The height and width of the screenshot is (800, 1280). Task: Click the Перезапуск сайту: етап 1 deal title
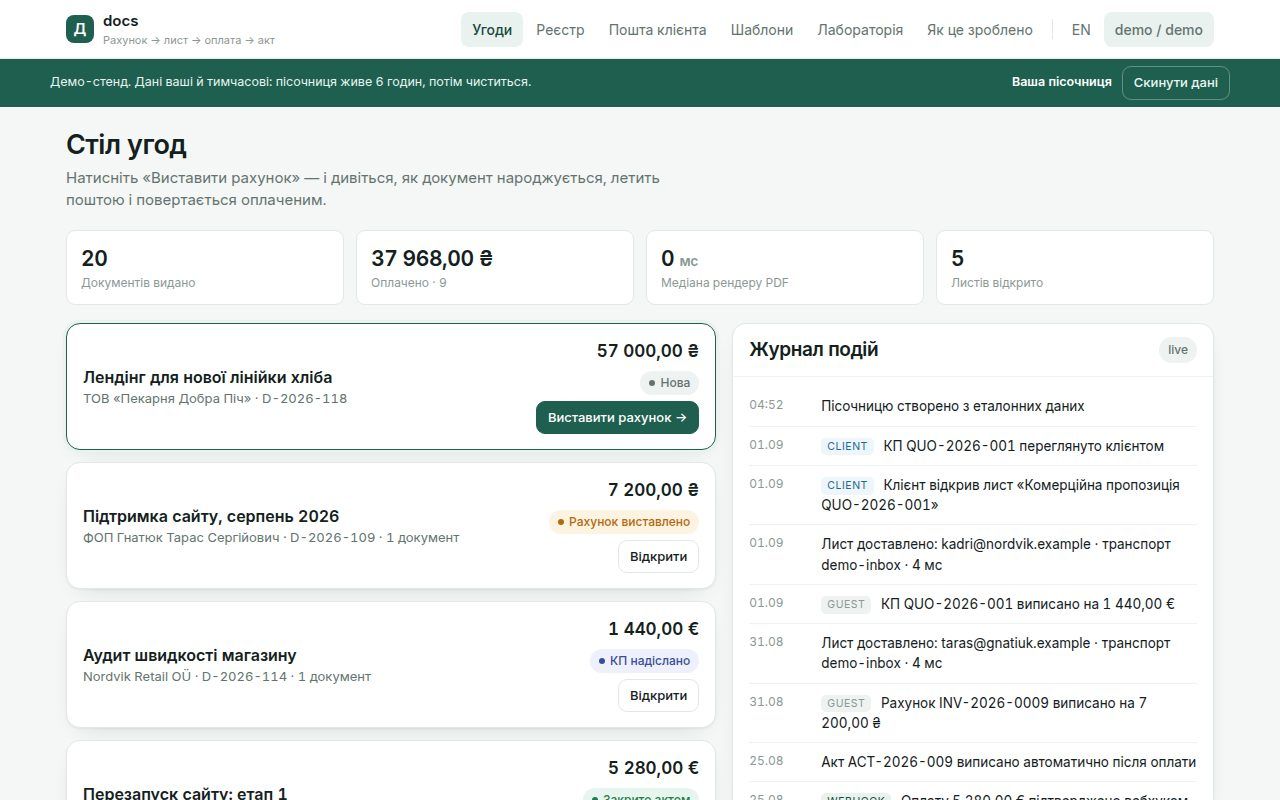click(185, 793)
